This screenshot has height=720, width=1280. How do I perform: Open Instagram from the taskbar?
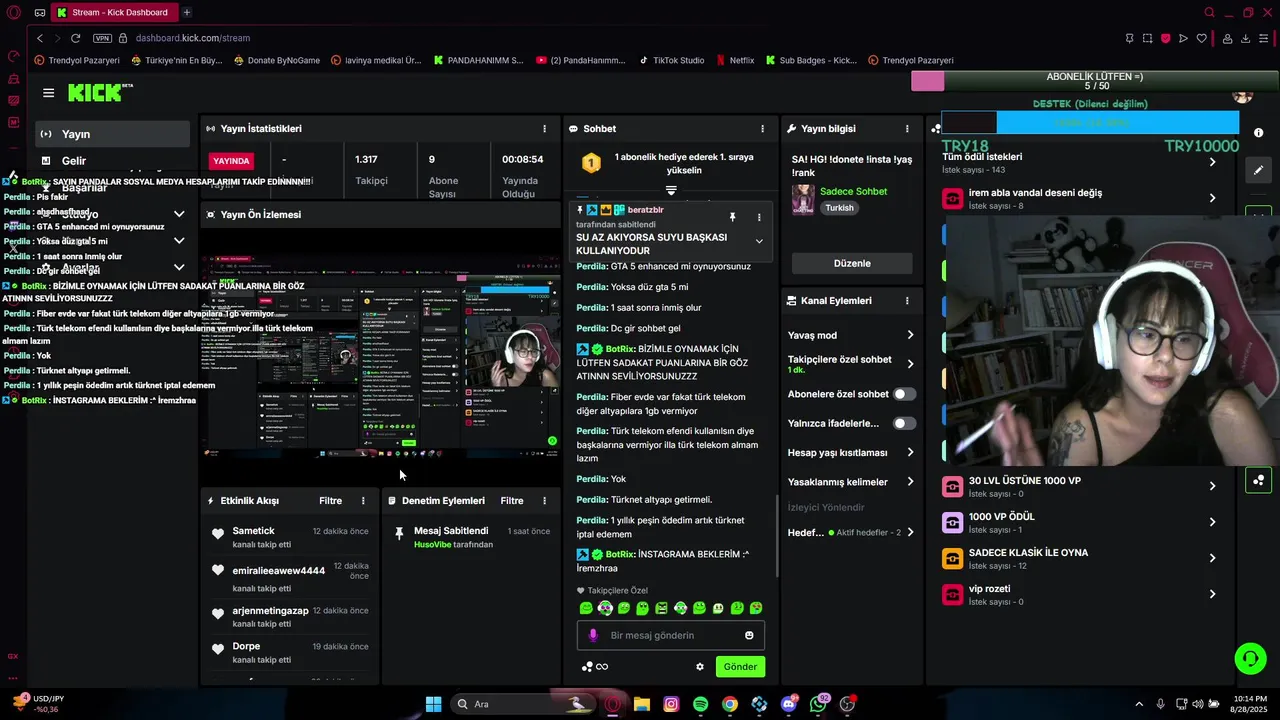pos(671,704)
